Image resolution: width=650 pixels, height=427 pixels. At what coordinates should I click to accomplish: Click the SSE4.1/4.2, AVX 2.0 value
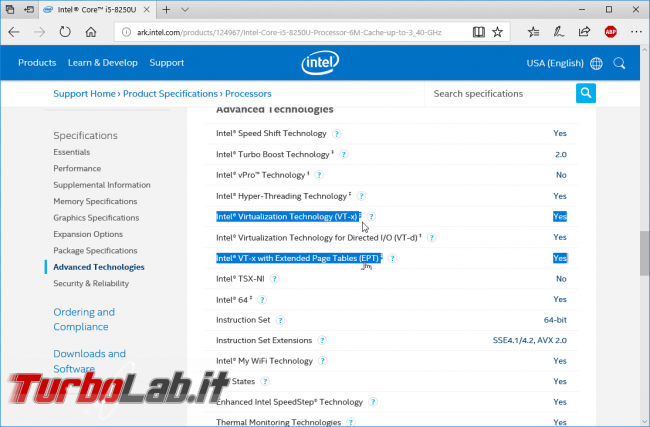pyautogui.click(x=529, y=340)
